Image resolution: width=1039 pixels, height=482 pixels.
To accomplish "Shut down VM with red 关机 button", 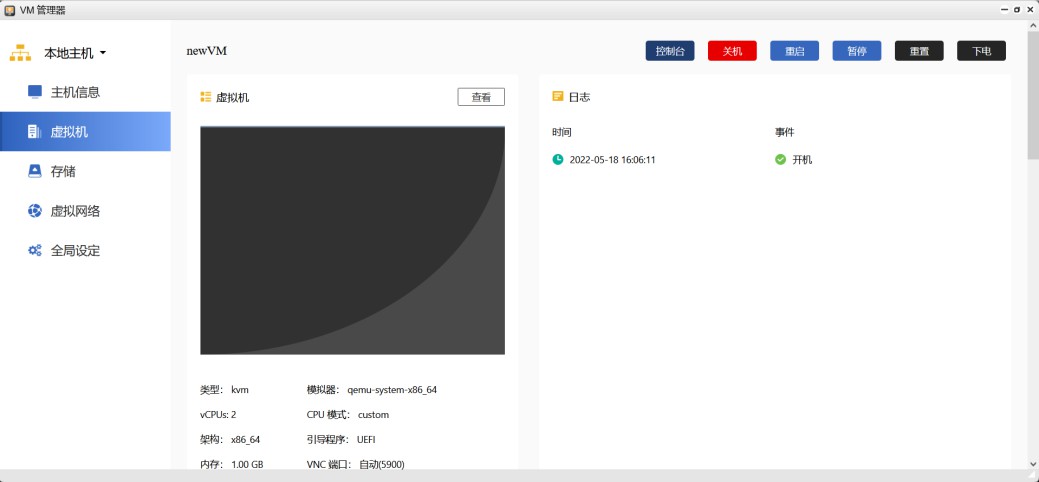I will point(732,51).
